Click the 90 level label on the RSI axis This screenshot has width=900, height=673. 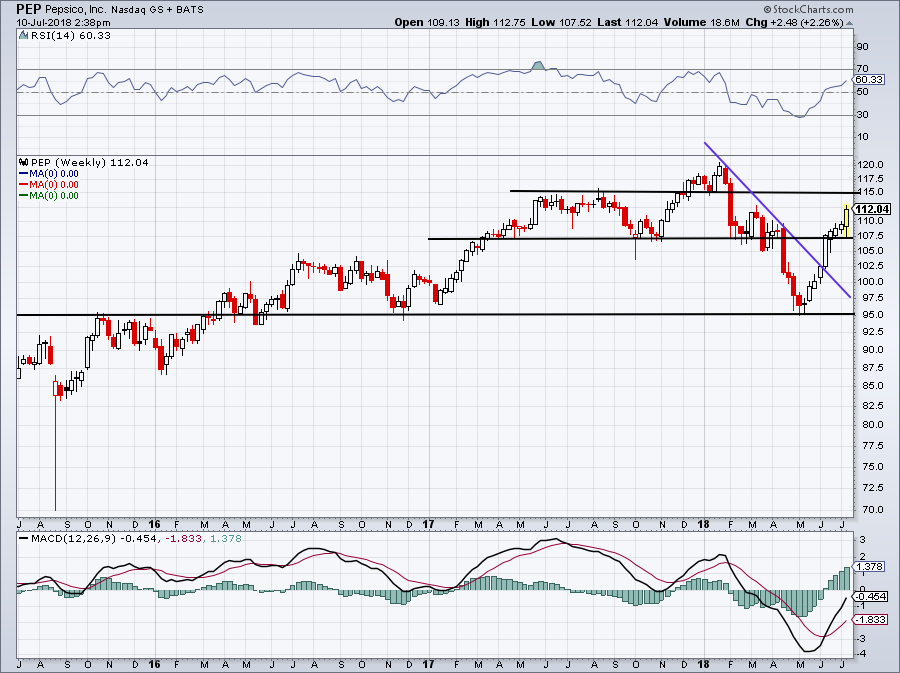click(x=862, y=46)
